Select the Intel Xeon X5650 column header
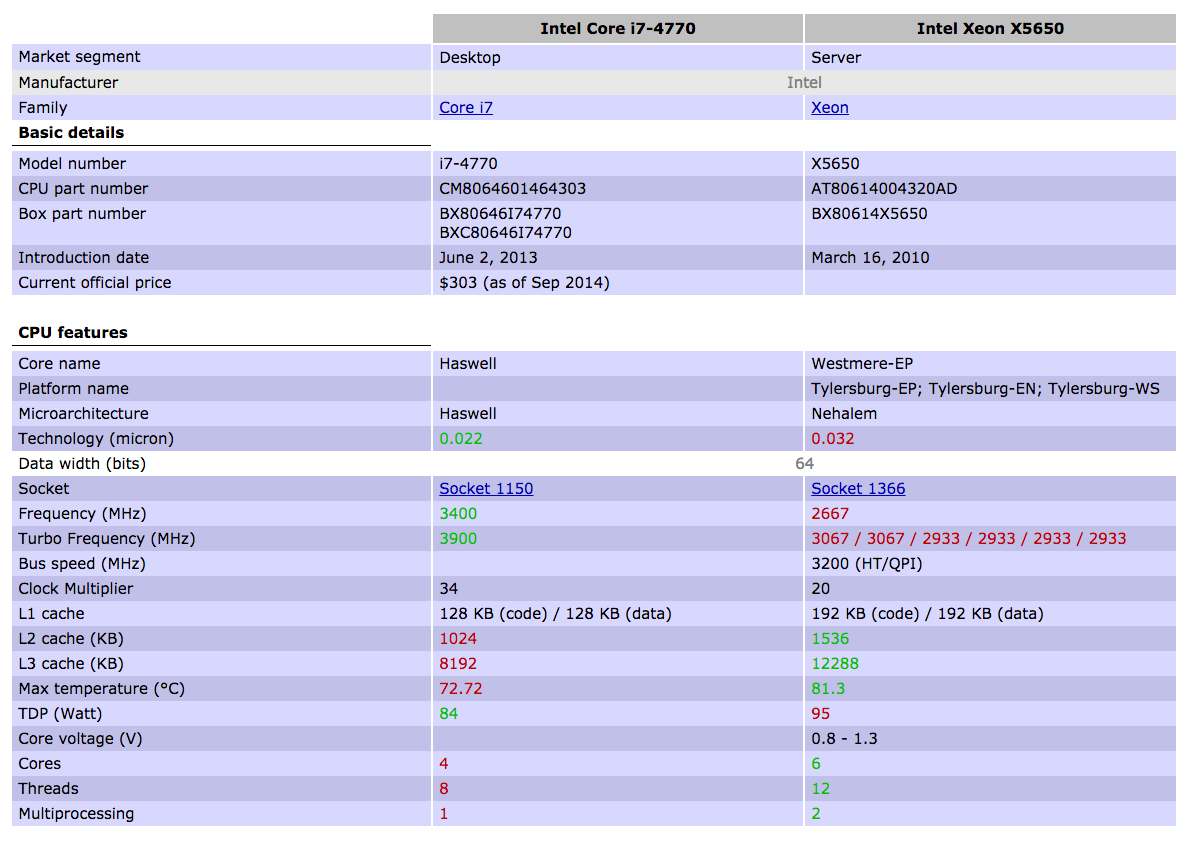The height and width of the screenshot is (855, 1188). (x=990, y=29)
